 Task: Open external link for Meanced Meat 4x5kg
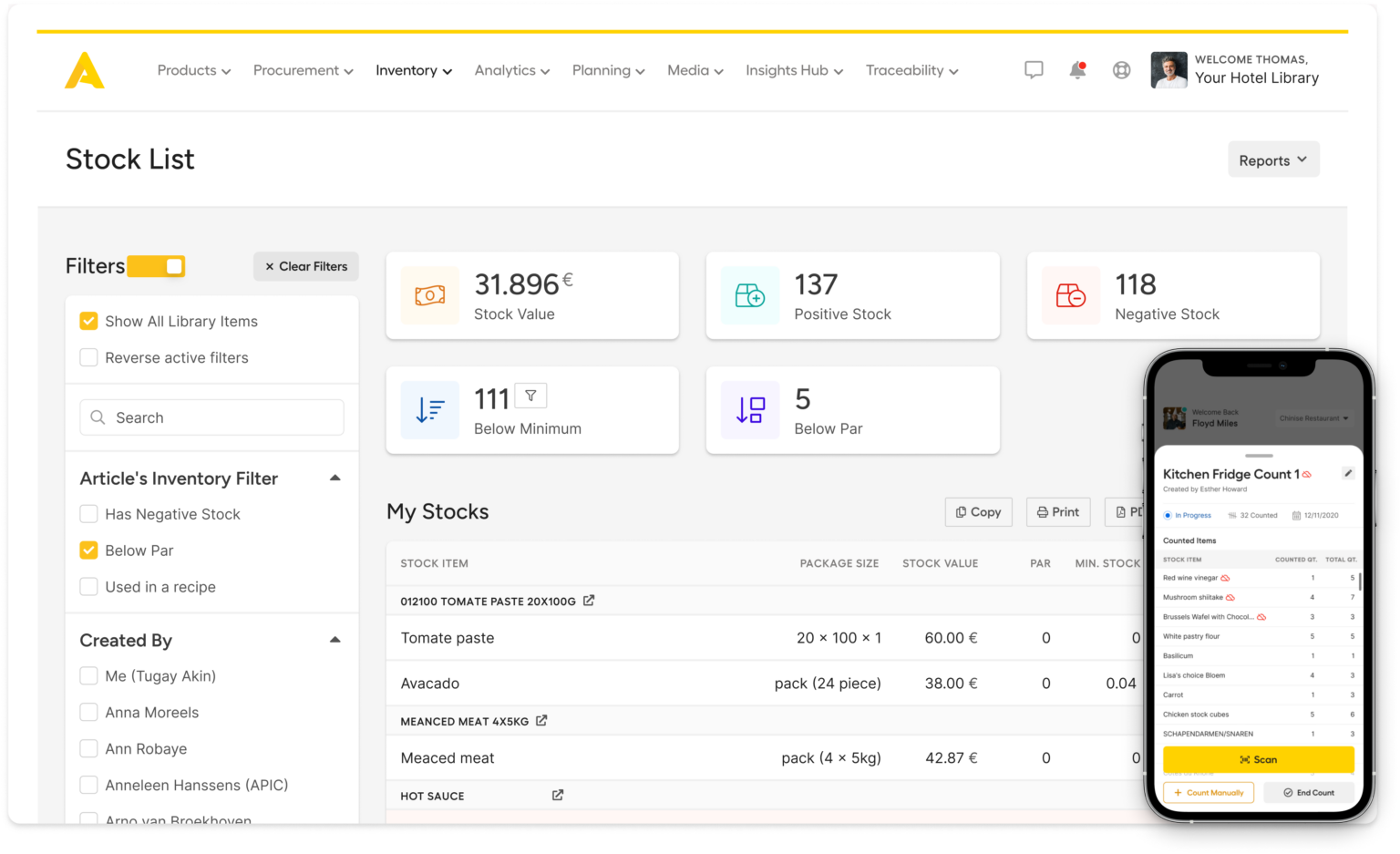(x=541, y=721)
